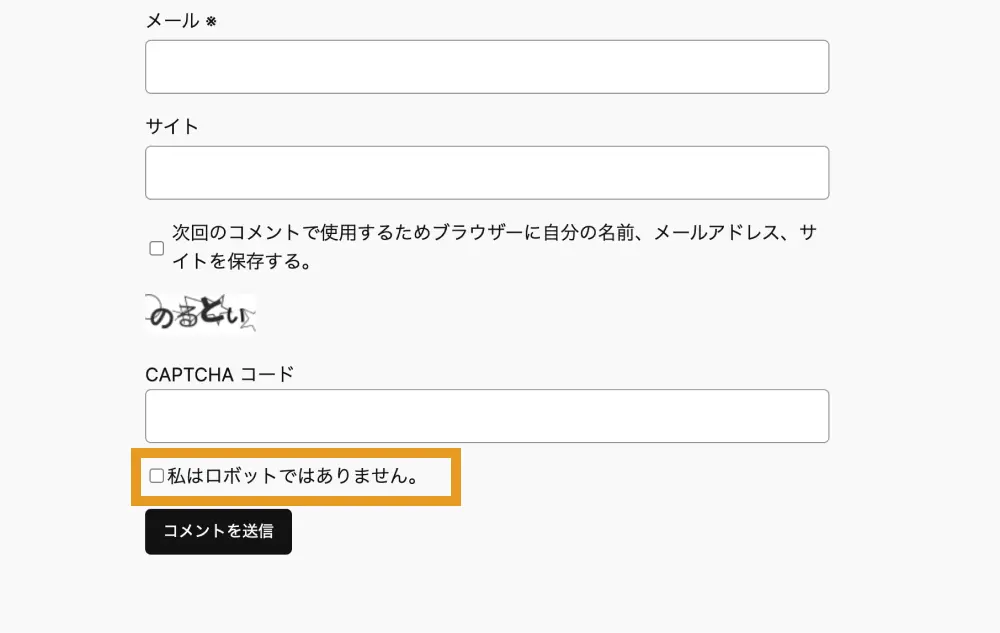Click the CAPTCHA コード label text
This screenshot has height=633, width=1000.
click(220, 375)
